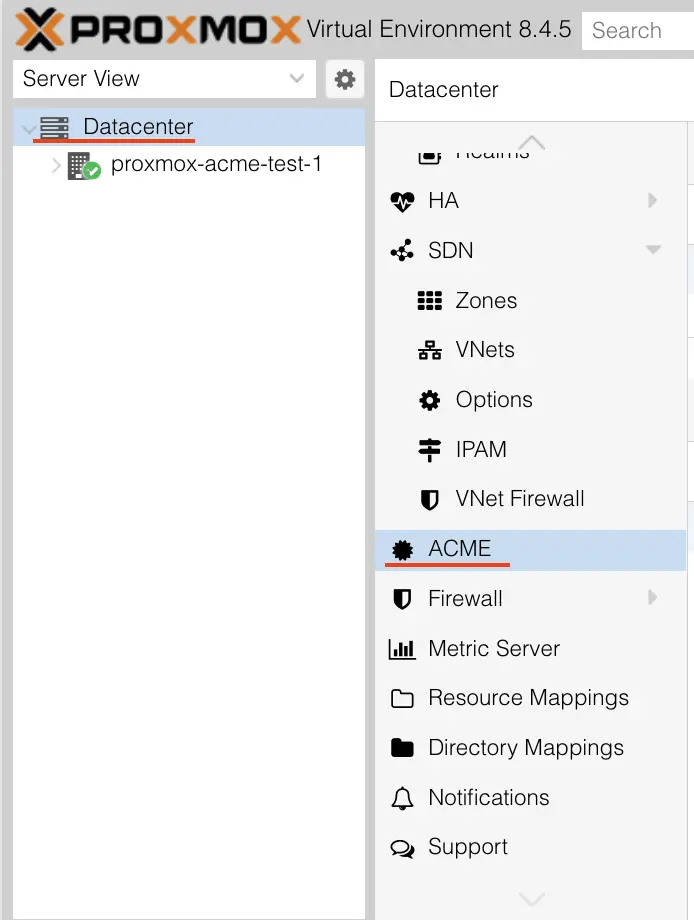Click the Directory Mappings folder icon

[x=402, y=748]
